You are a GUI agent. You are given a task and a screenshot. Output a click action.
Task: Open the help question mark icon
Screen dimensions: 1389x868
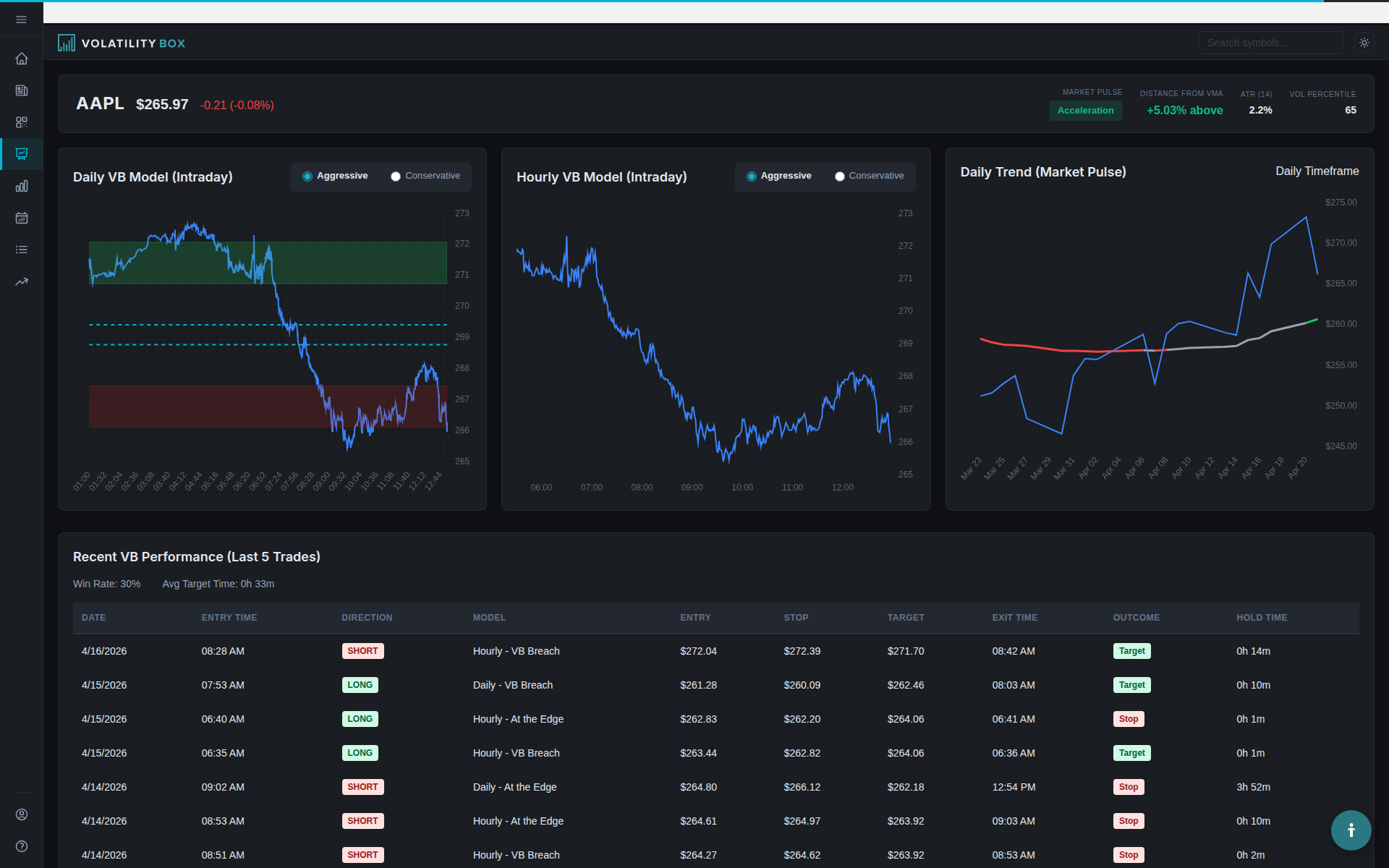point(22,846)
